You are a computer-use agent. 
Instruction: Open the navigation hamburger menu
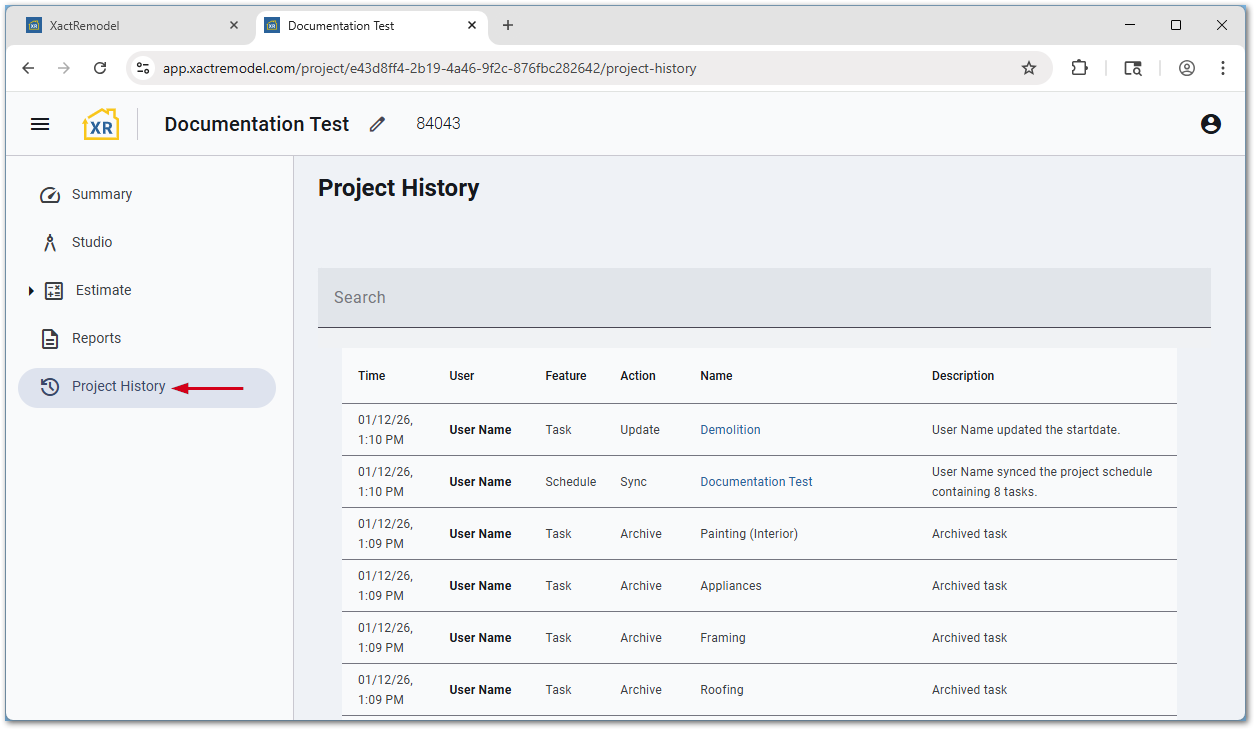pyautogui.click(x=40, y=123)
